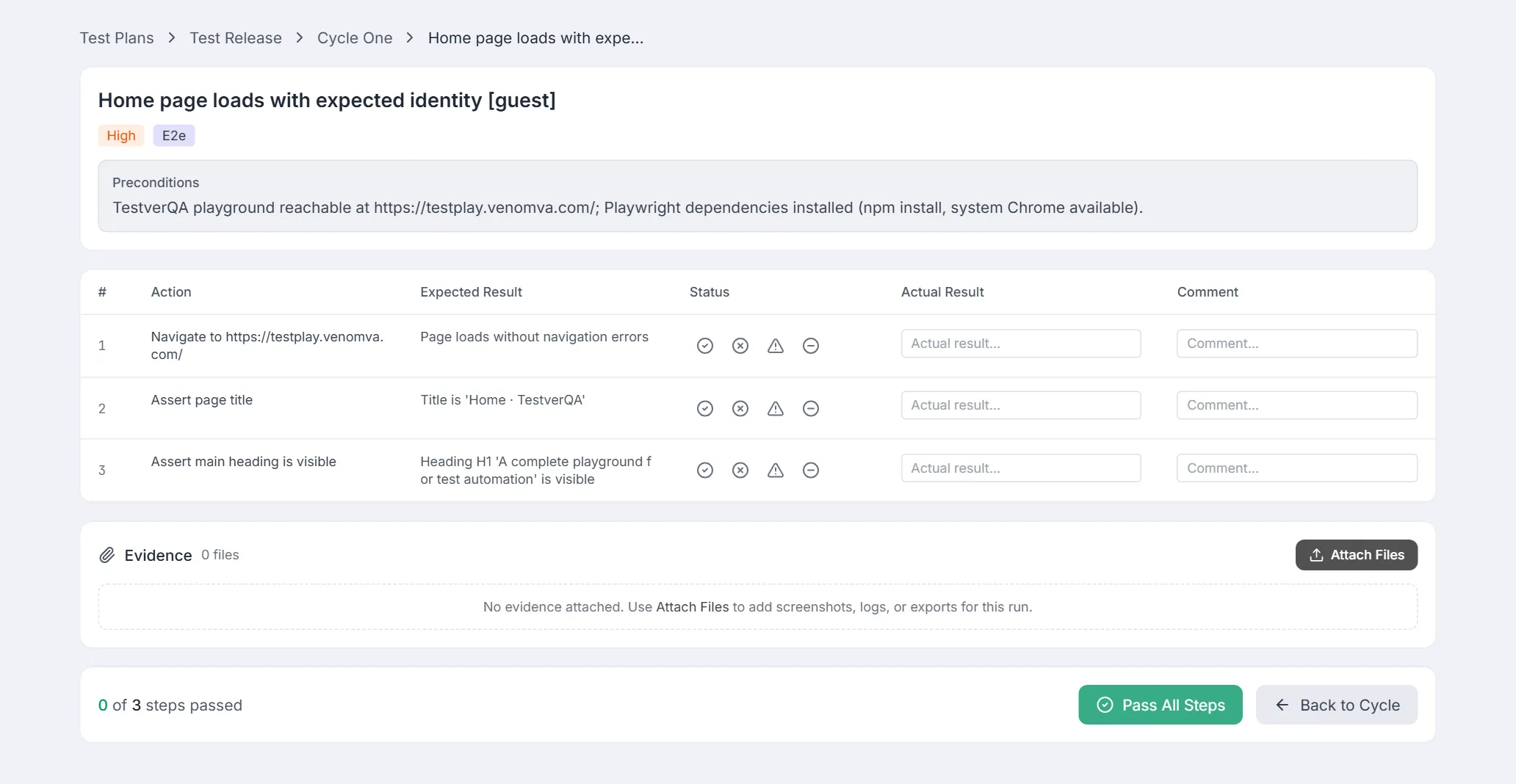
Task: Click the Actual Result column header
Action: 942,292
